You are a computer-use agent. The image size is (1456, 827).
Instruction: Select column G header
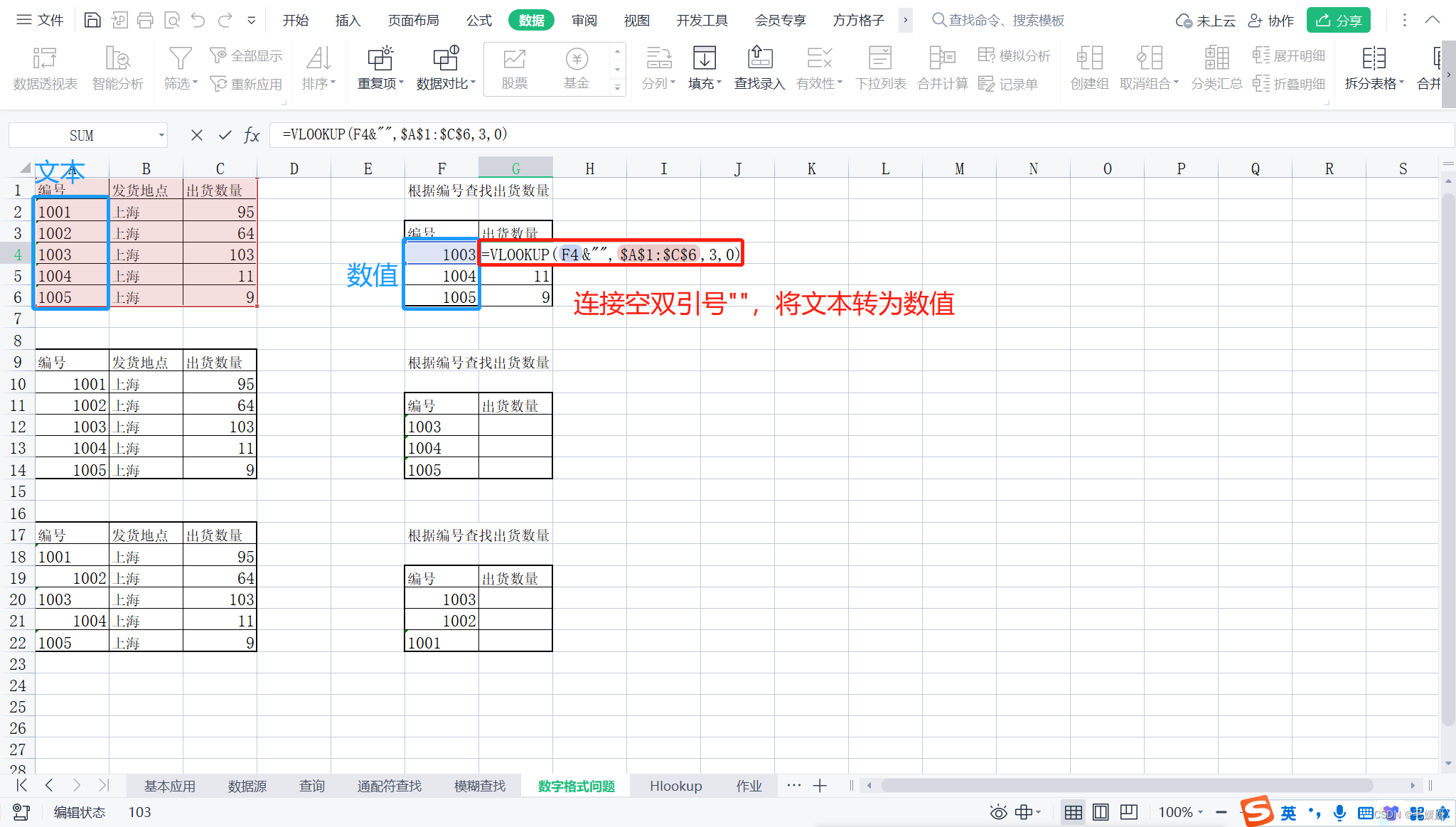click(515, 168)
